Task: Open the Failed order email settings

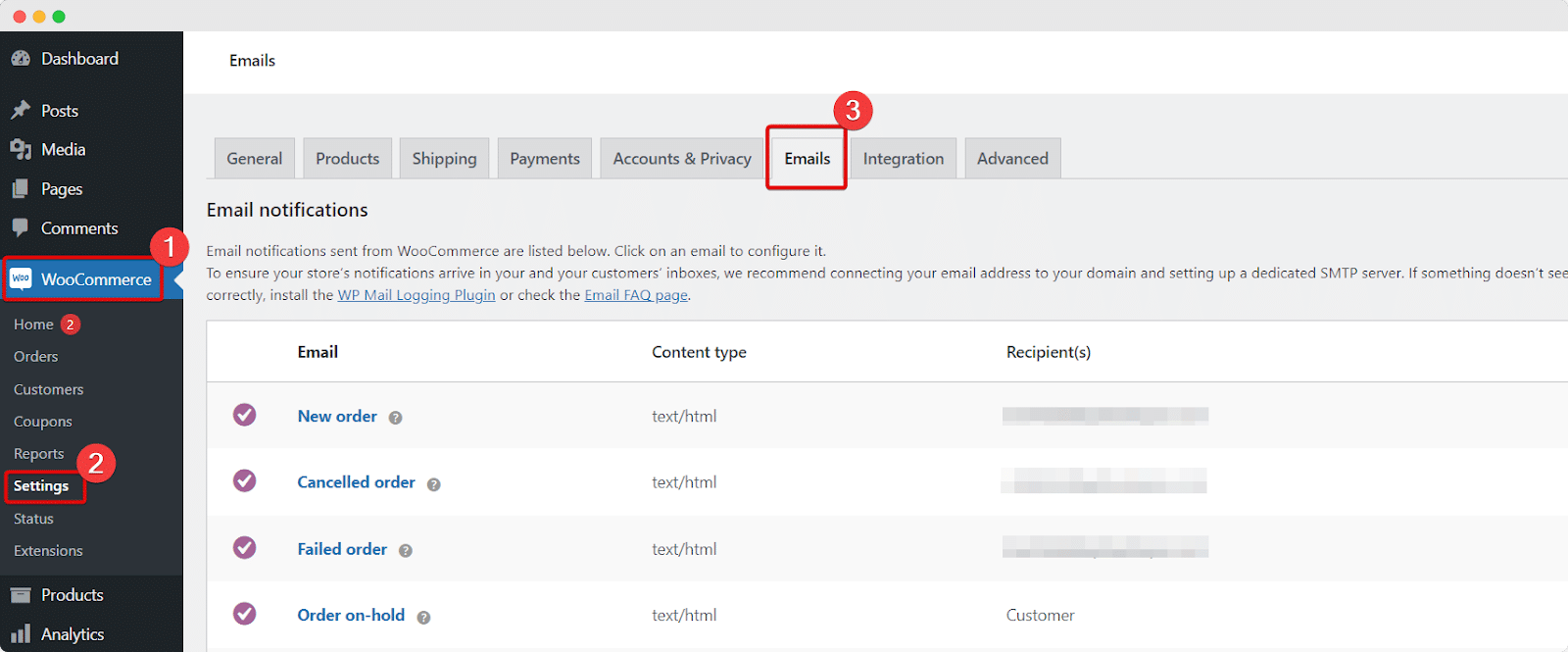Action: tap(342, 549)
